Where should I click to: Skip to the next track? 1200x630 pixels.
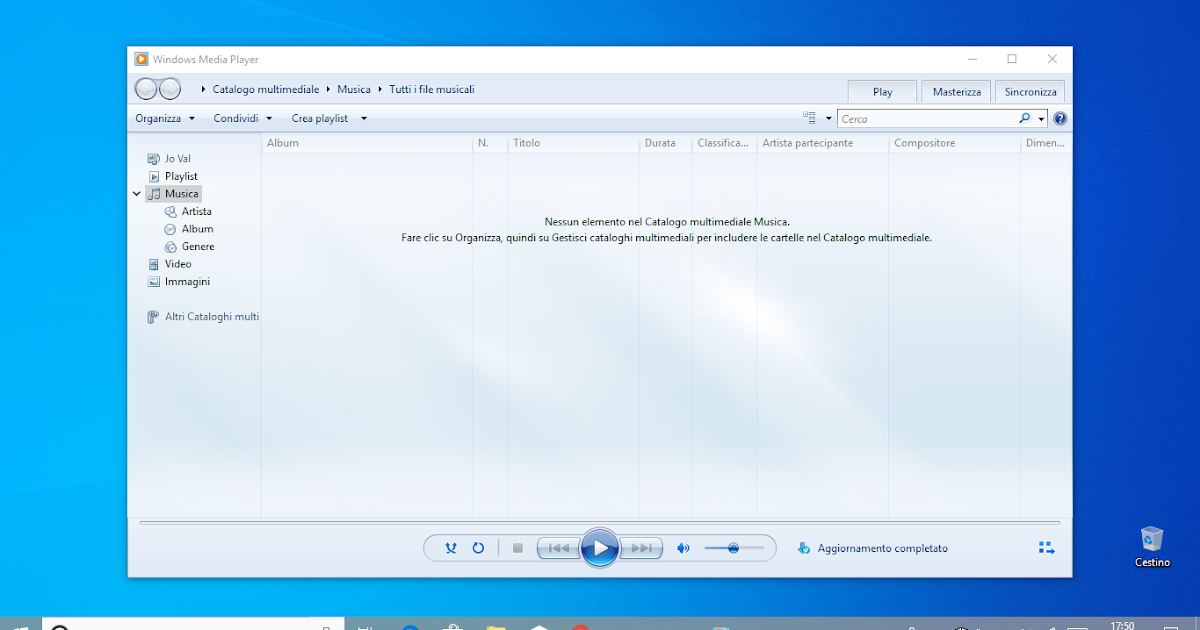click(641, 548)
